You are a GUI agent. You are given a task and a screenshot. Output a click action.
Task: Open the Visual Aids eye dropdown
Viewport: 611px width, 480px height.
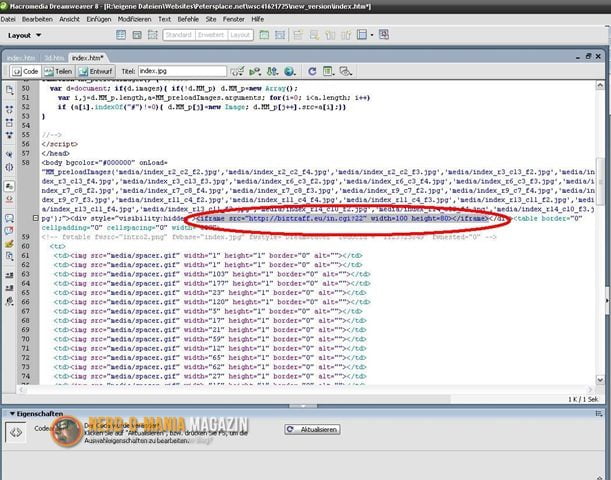(345, 71)
